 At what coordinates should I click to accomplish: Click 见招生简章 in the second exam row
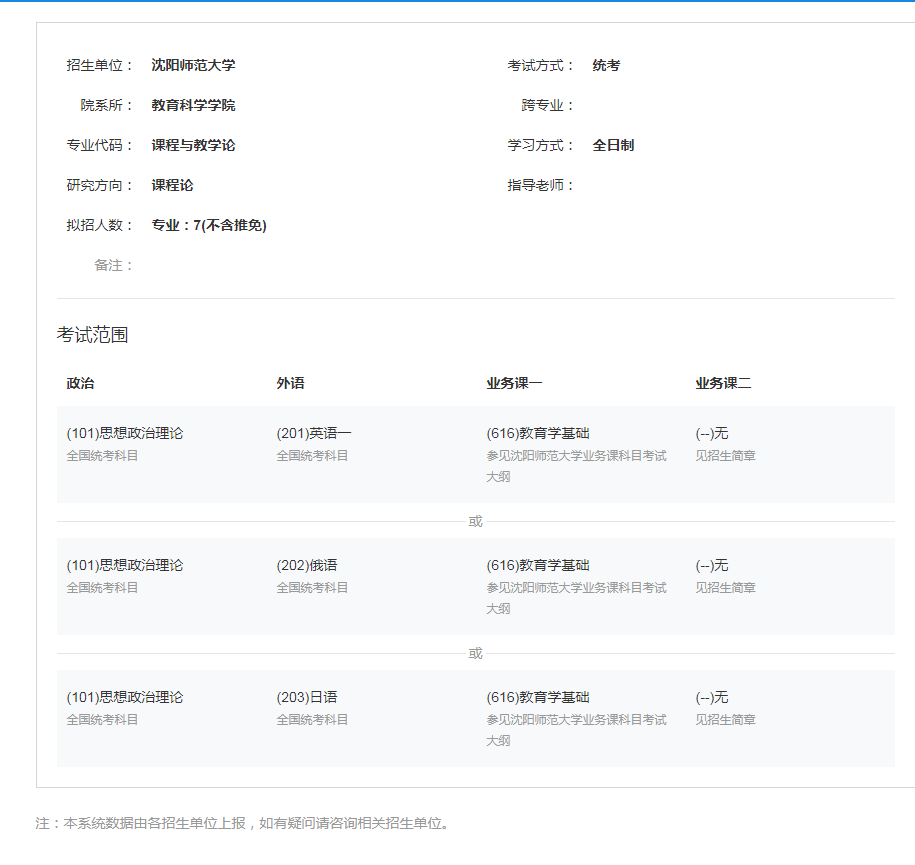(x=725, y=588)
